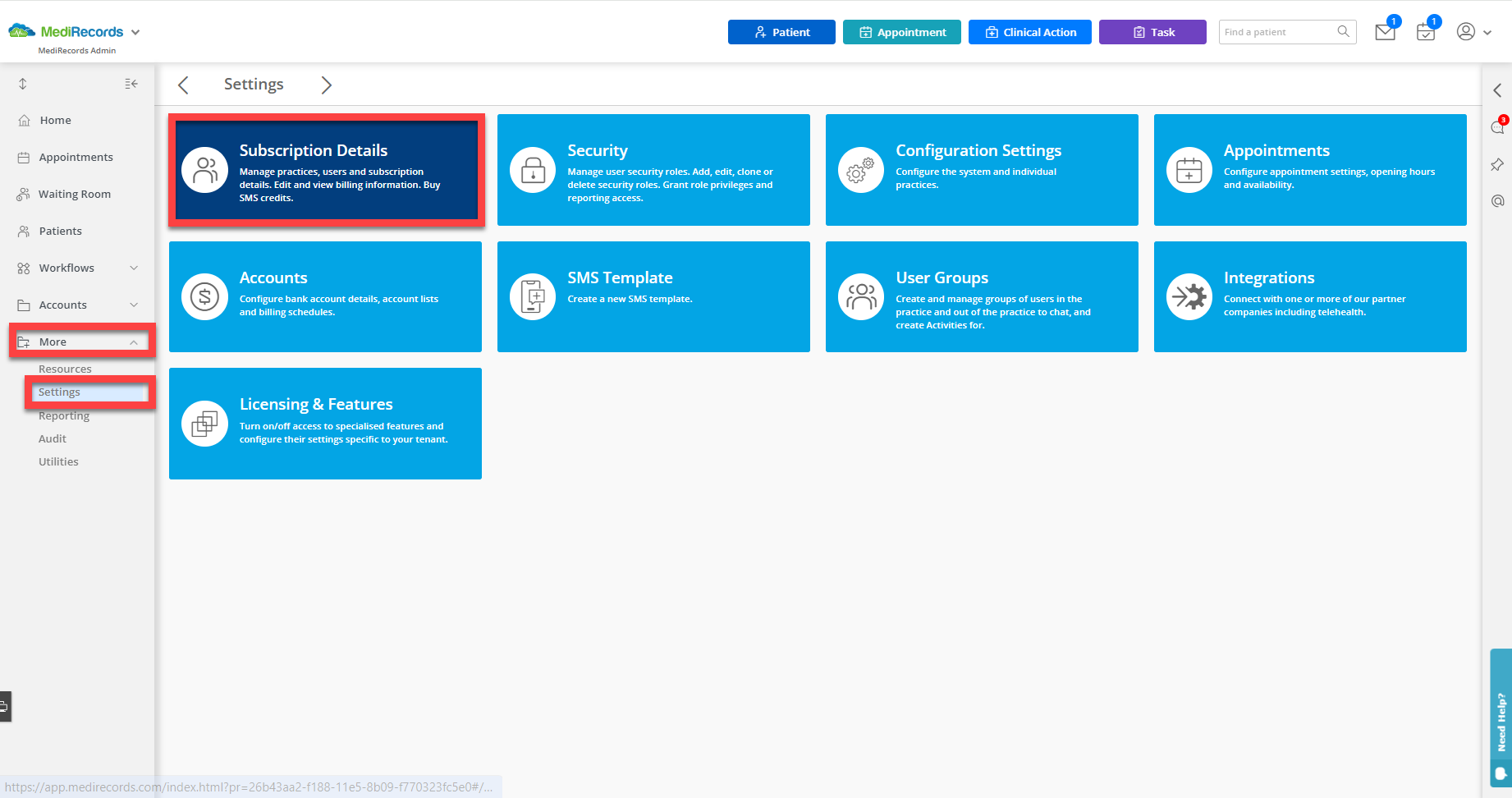Screen dimensions: 1512x798
Task: Open Configuration Settings tile title
Action: (x=978, y=150)
